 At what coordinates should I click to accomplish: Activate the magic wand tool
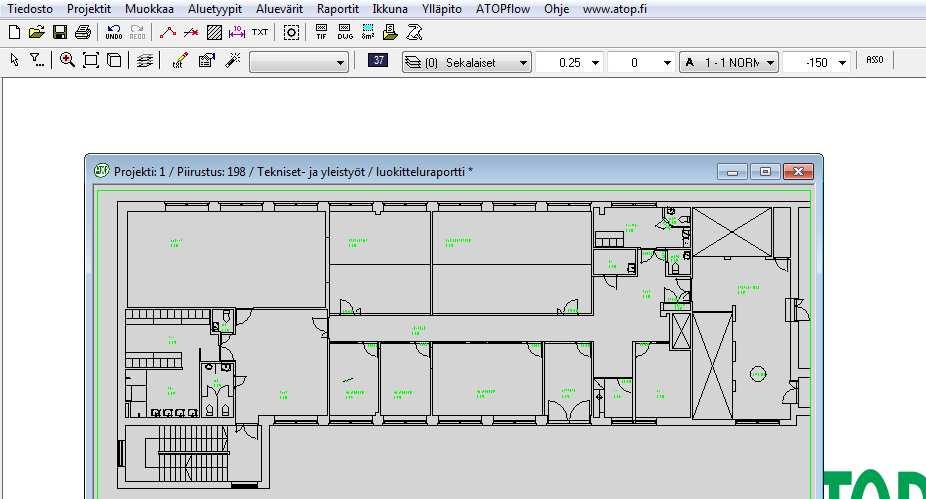click(233, 60)
